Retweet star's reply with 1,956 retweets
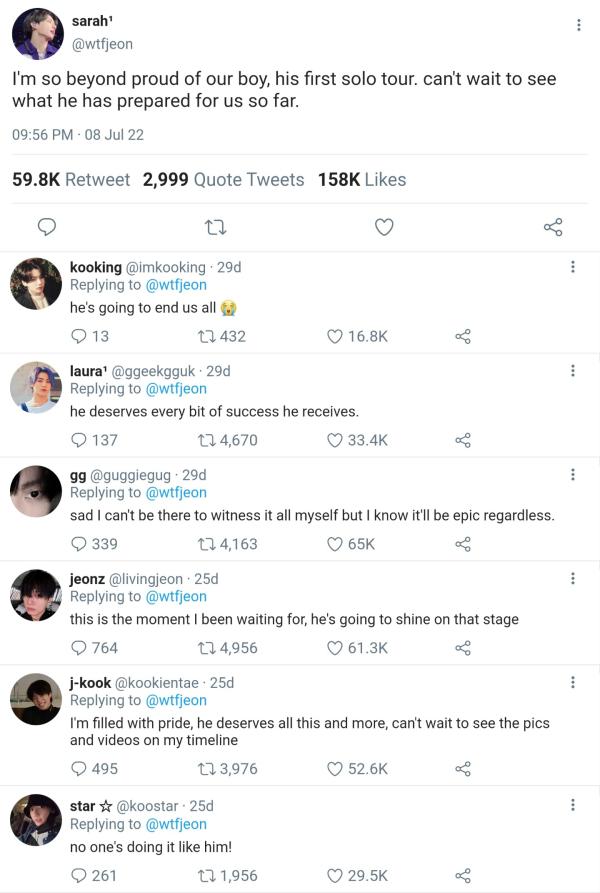This screenshot has width=600, height=893. (208, 875)
